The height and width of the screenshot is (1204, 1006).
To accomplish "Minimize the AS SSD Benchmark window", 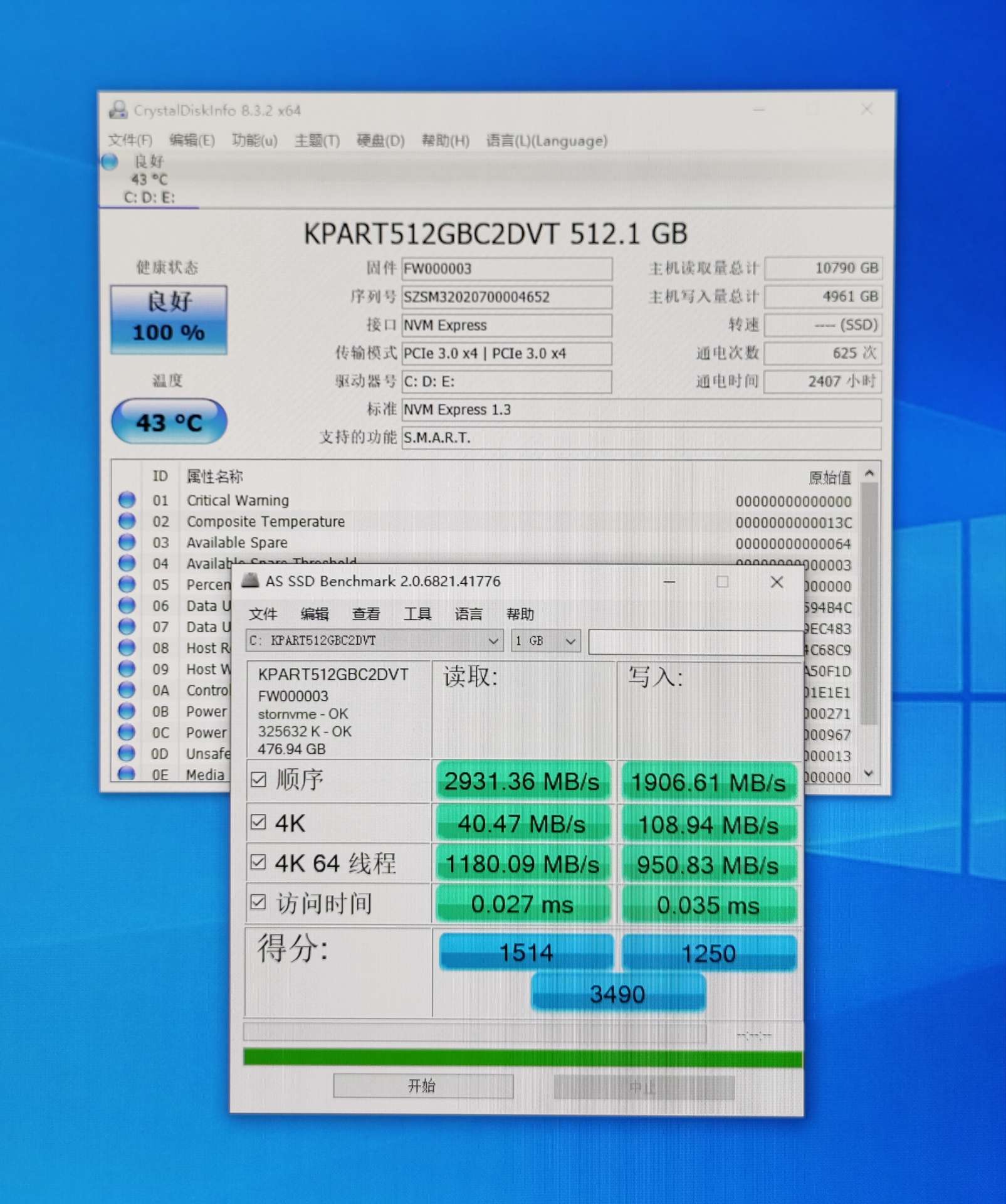I will (x=669, y=581).
